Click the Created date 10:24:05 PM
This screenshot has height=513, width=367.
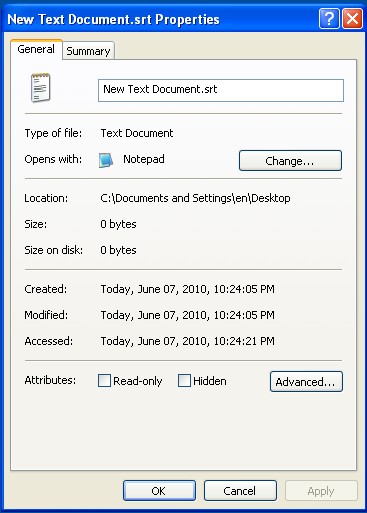click(x=188, y=289)
